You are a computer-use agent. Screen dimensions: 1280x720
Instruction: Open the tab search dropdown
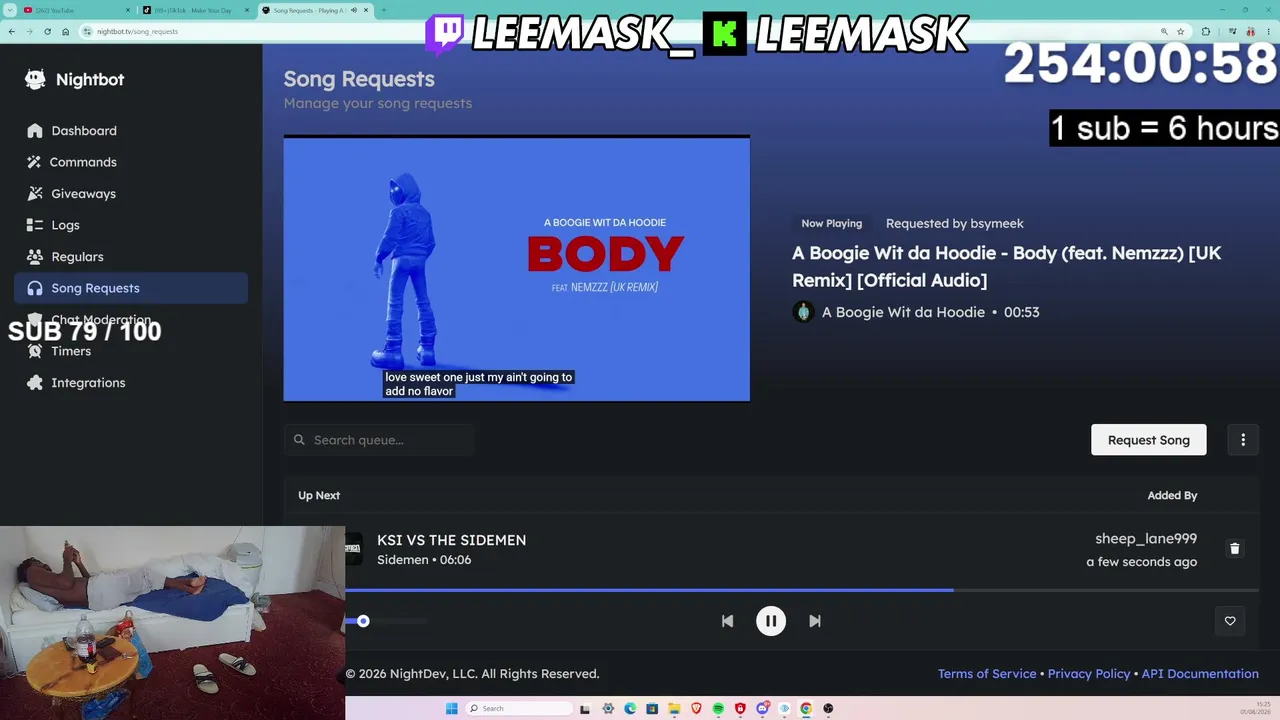(10, 10)
